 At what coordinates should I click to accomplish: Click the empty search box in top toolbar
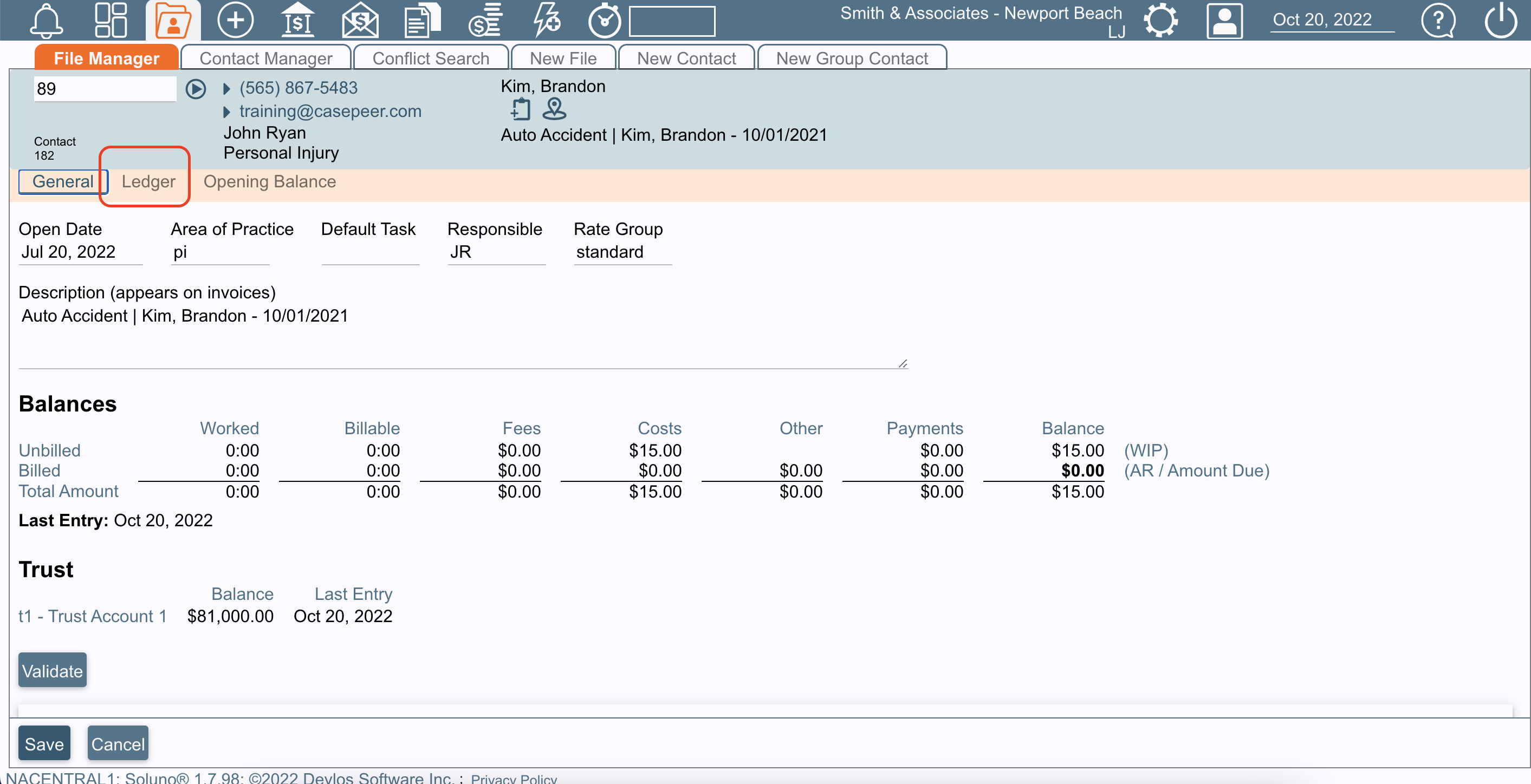point(672,22)
